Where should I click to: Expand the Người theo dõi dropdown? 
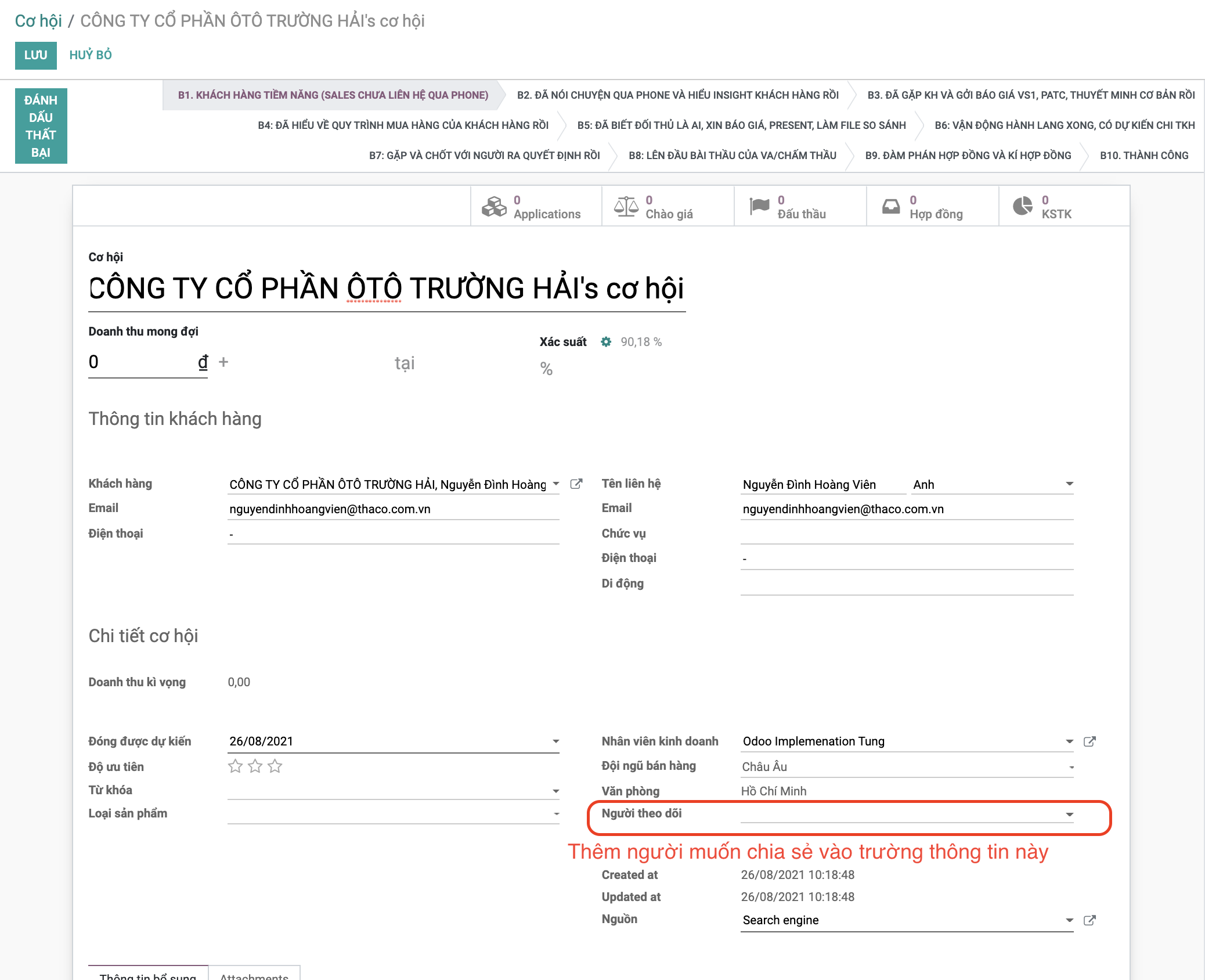pos(1069,815)
